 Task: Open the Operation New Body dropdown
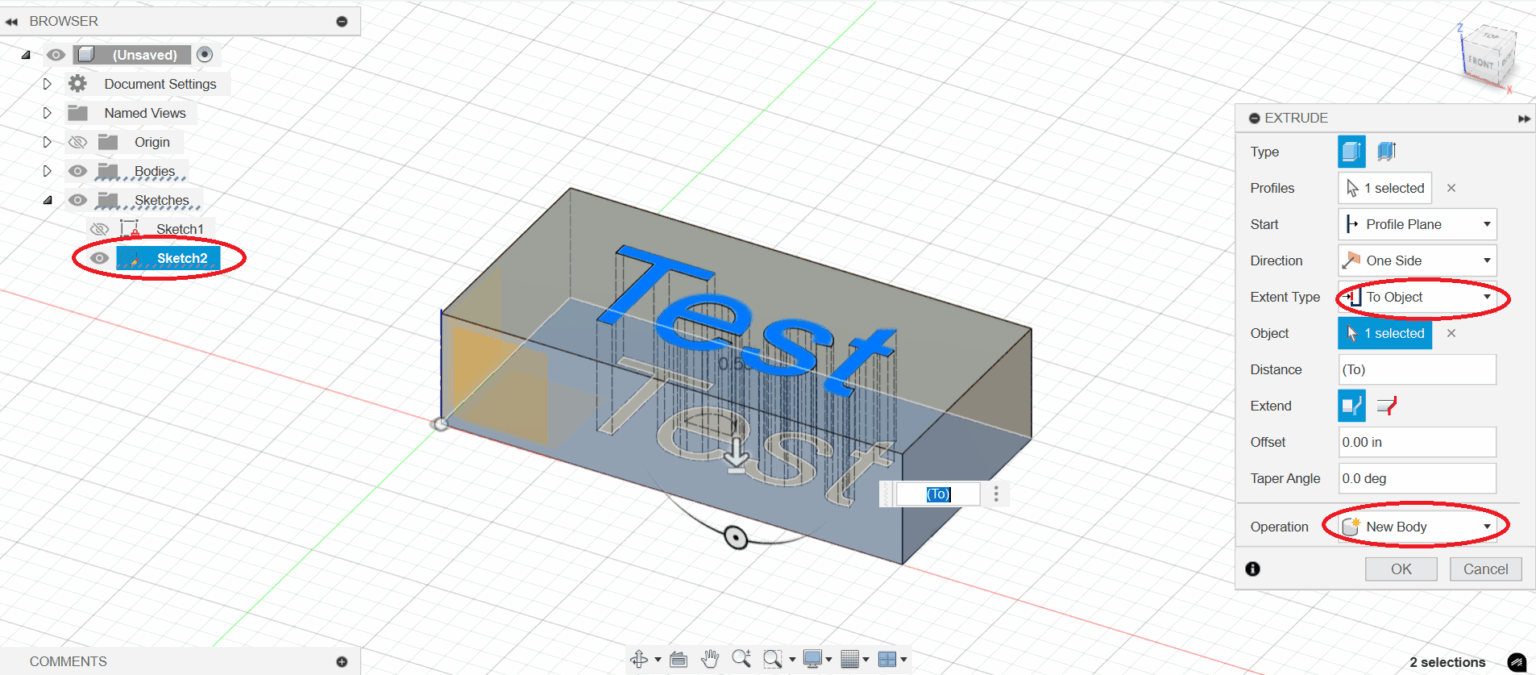[1417, 527]
